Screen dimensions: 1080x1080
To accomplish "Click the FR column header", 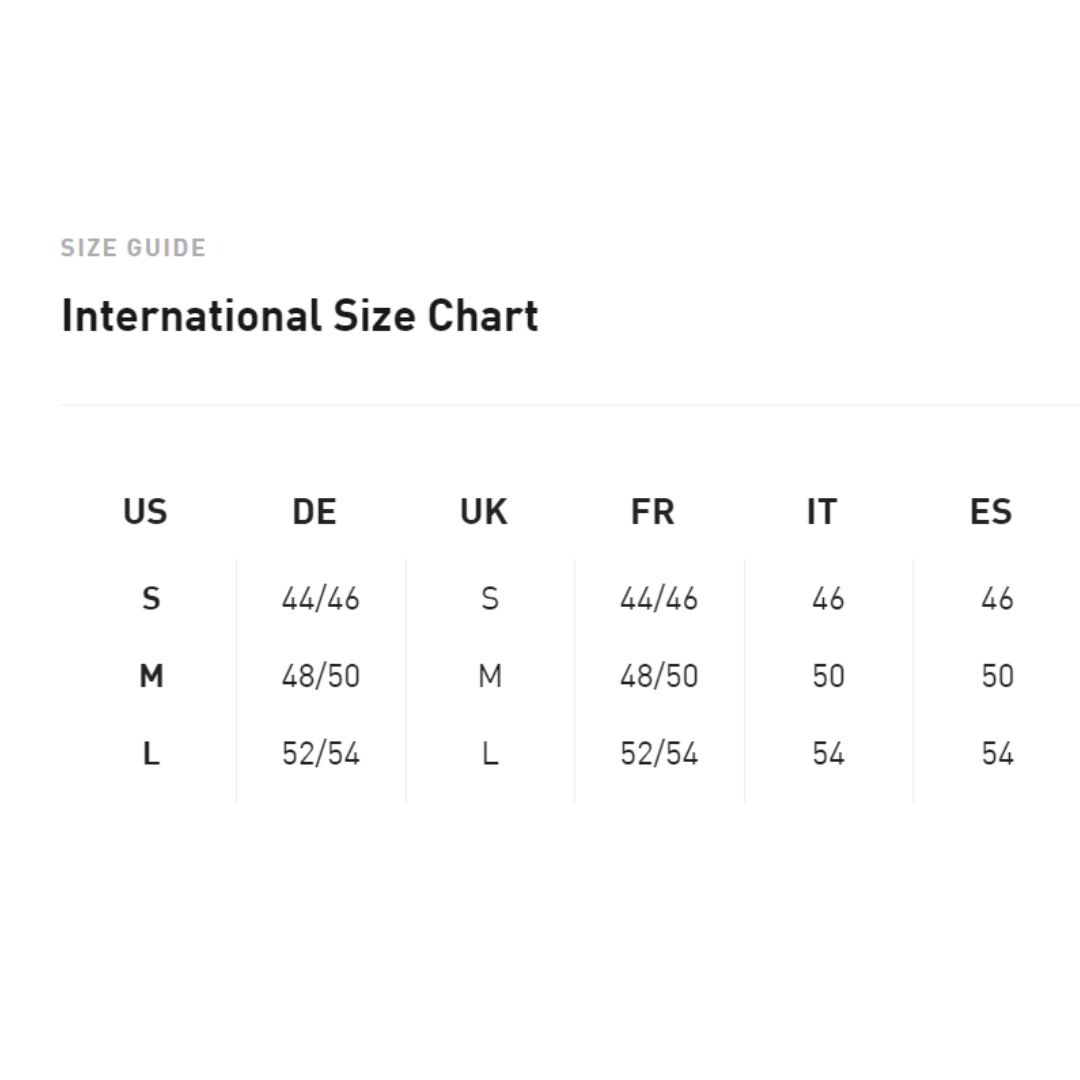I will click(653, 511).
